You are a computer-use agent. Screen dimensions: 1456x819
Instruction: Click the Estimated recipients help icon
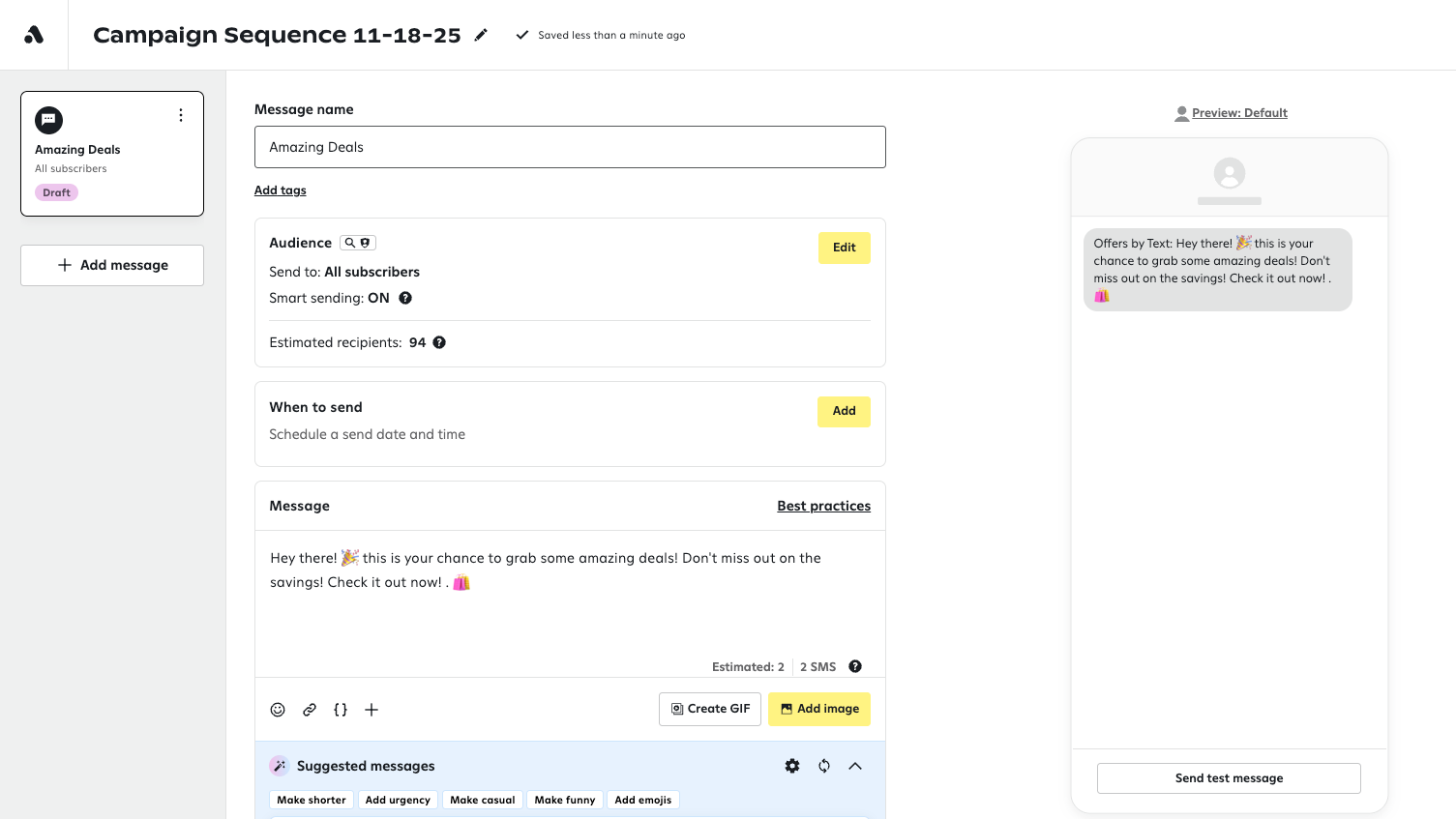tap(439, 342)
